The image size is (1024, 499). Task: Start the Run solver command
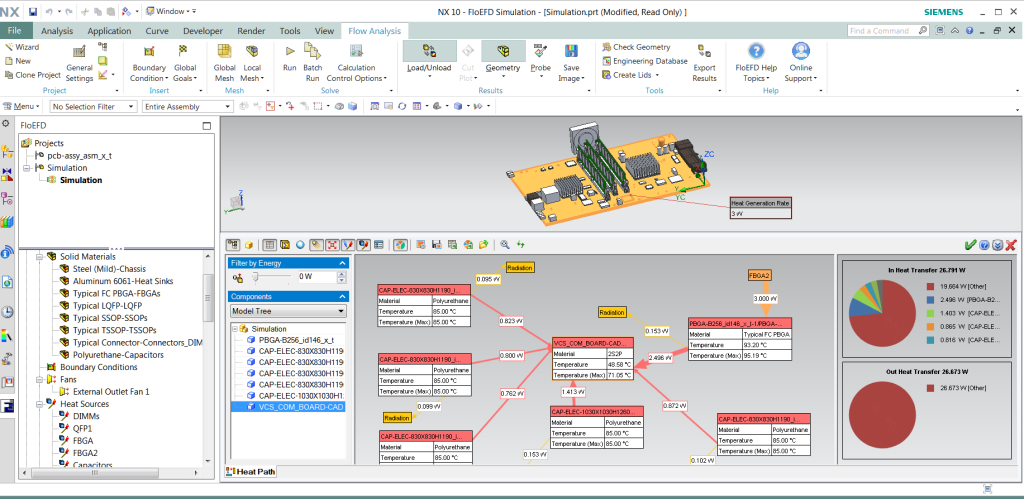pos(289,57)
